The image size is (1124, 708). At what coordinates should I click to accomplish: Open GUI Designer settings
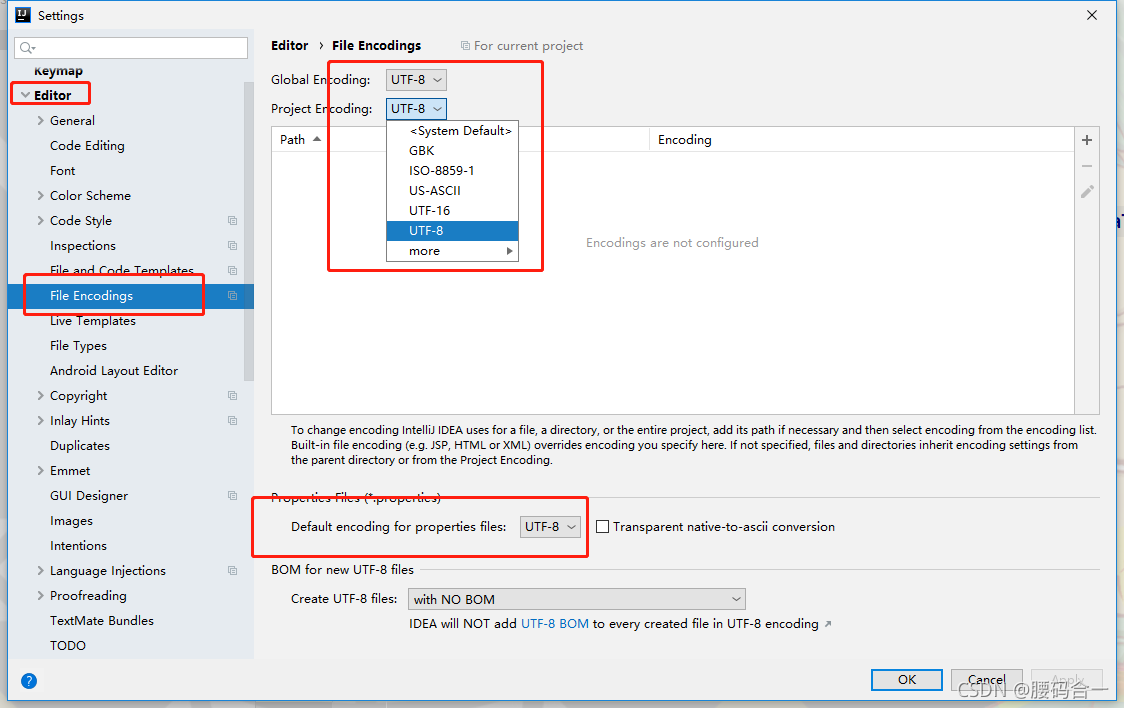(x=89, y=496)
